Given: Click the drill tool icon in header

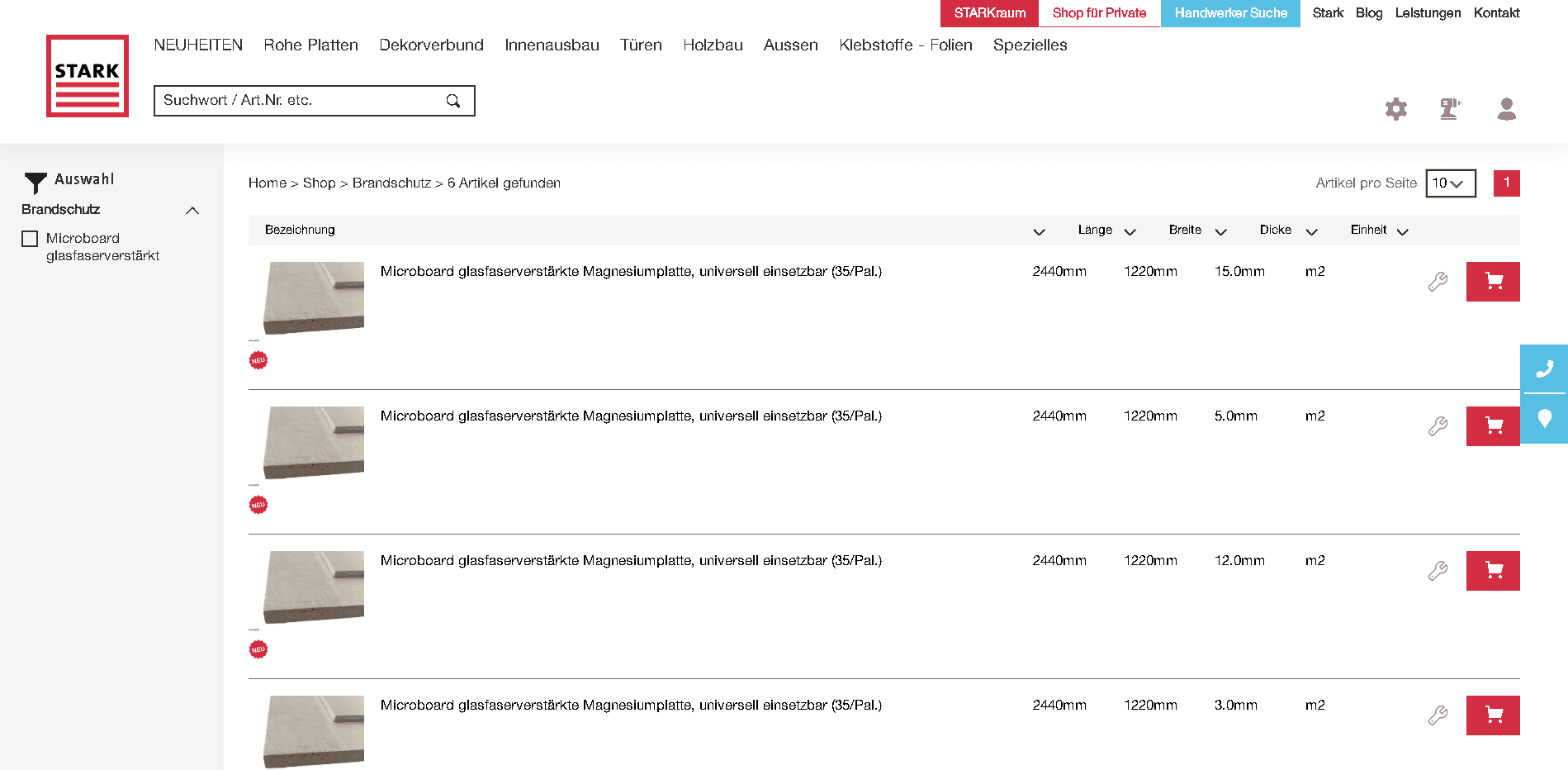Looking at the screenshot, I should tap(1450, 109).
